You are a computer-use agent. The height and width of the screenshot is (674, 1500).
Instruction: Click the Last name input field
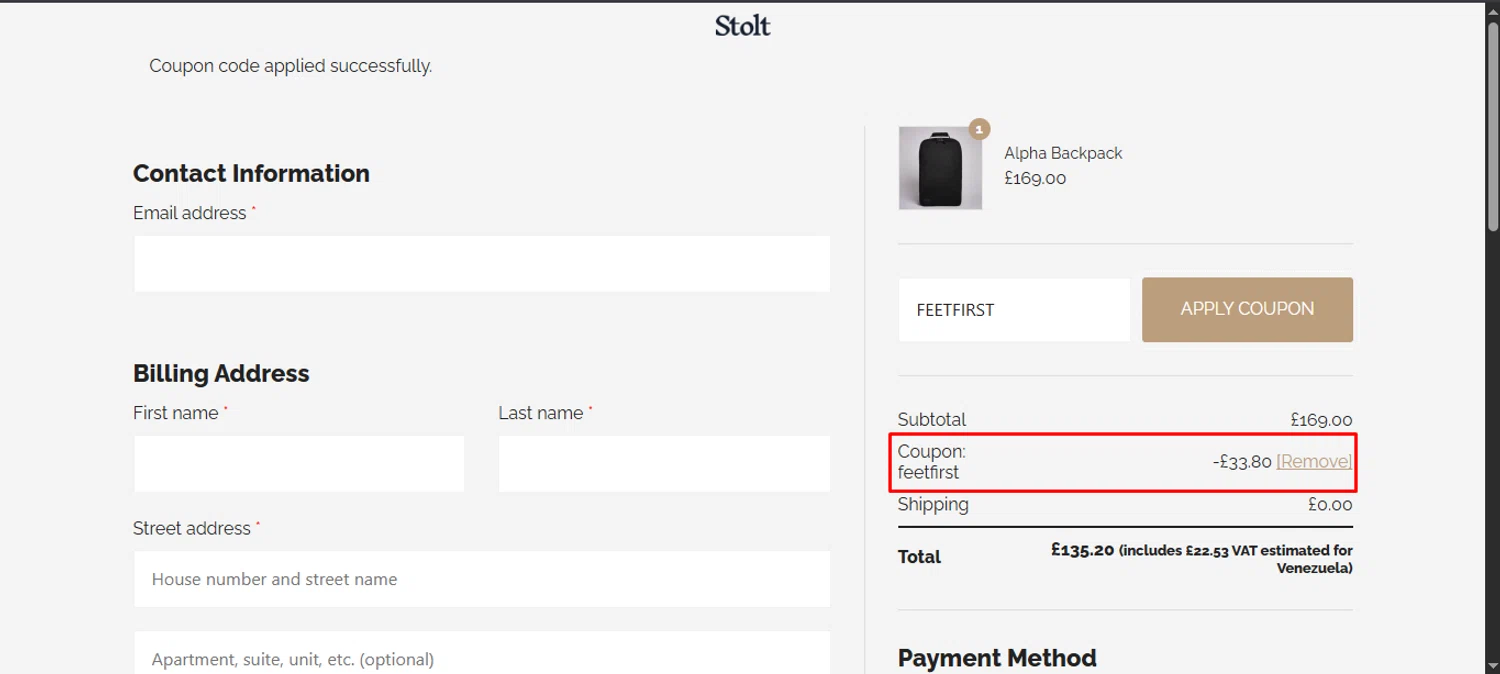tap(664, 464)
